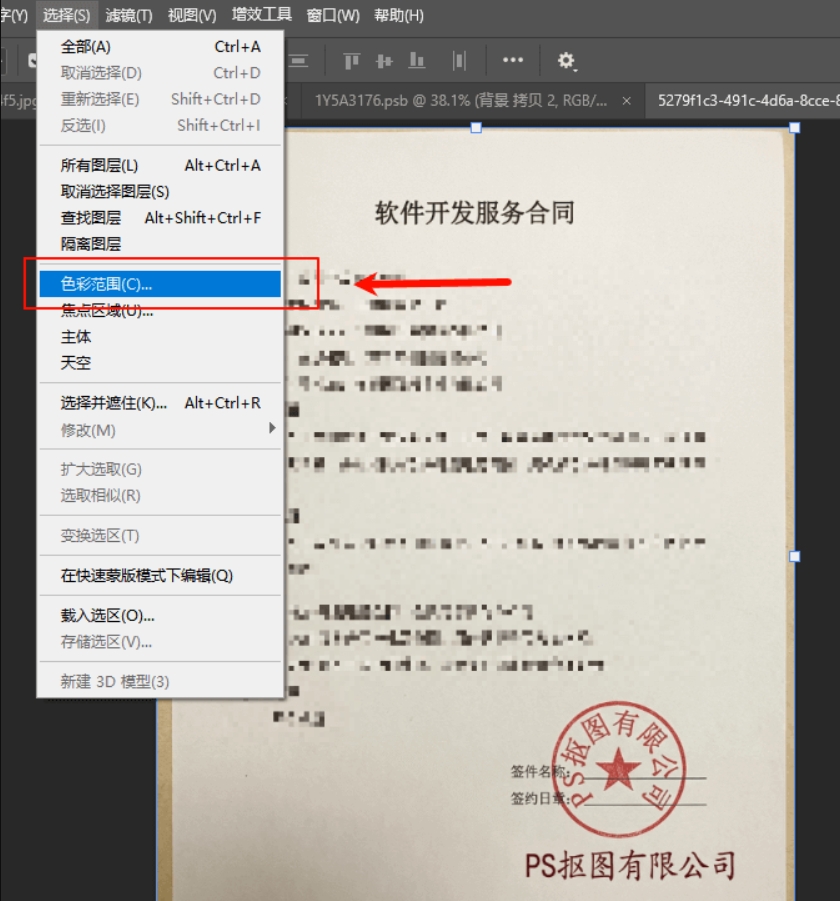Expand the 修改 (Modify) submenu
This screenshot has width=840, height=901.
(x=90, y=430)
